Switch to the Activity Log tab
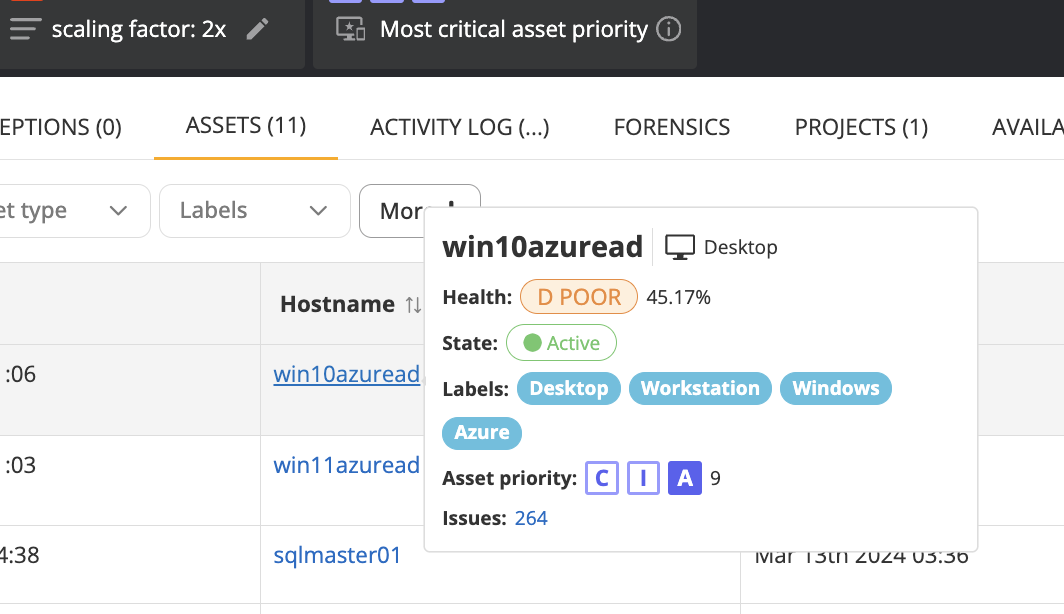The image size is (1064, 614). 459,128
